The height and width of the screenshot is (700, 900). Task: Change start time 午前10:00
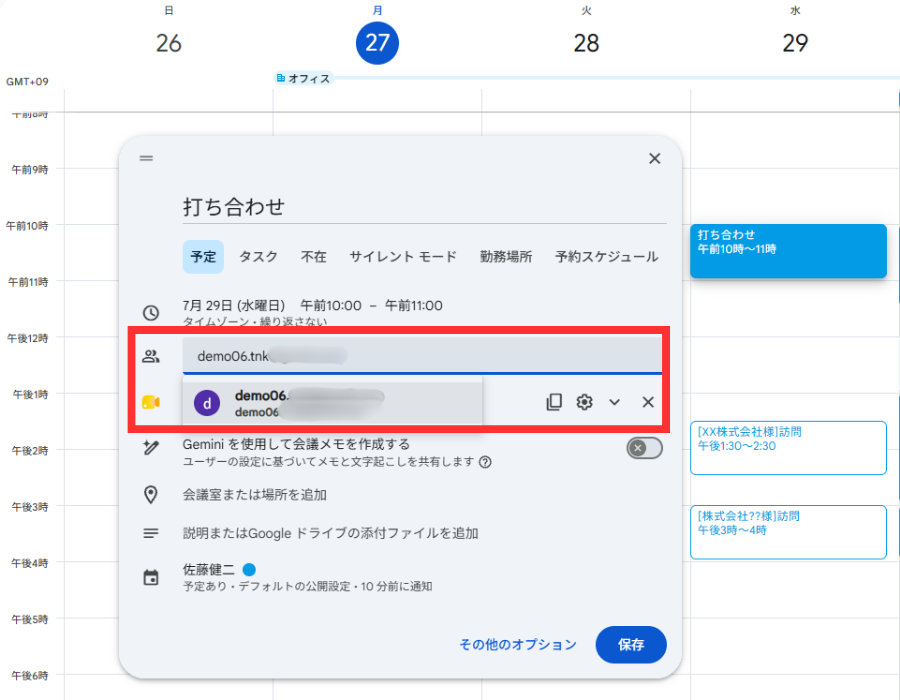(x=331, y=306)
